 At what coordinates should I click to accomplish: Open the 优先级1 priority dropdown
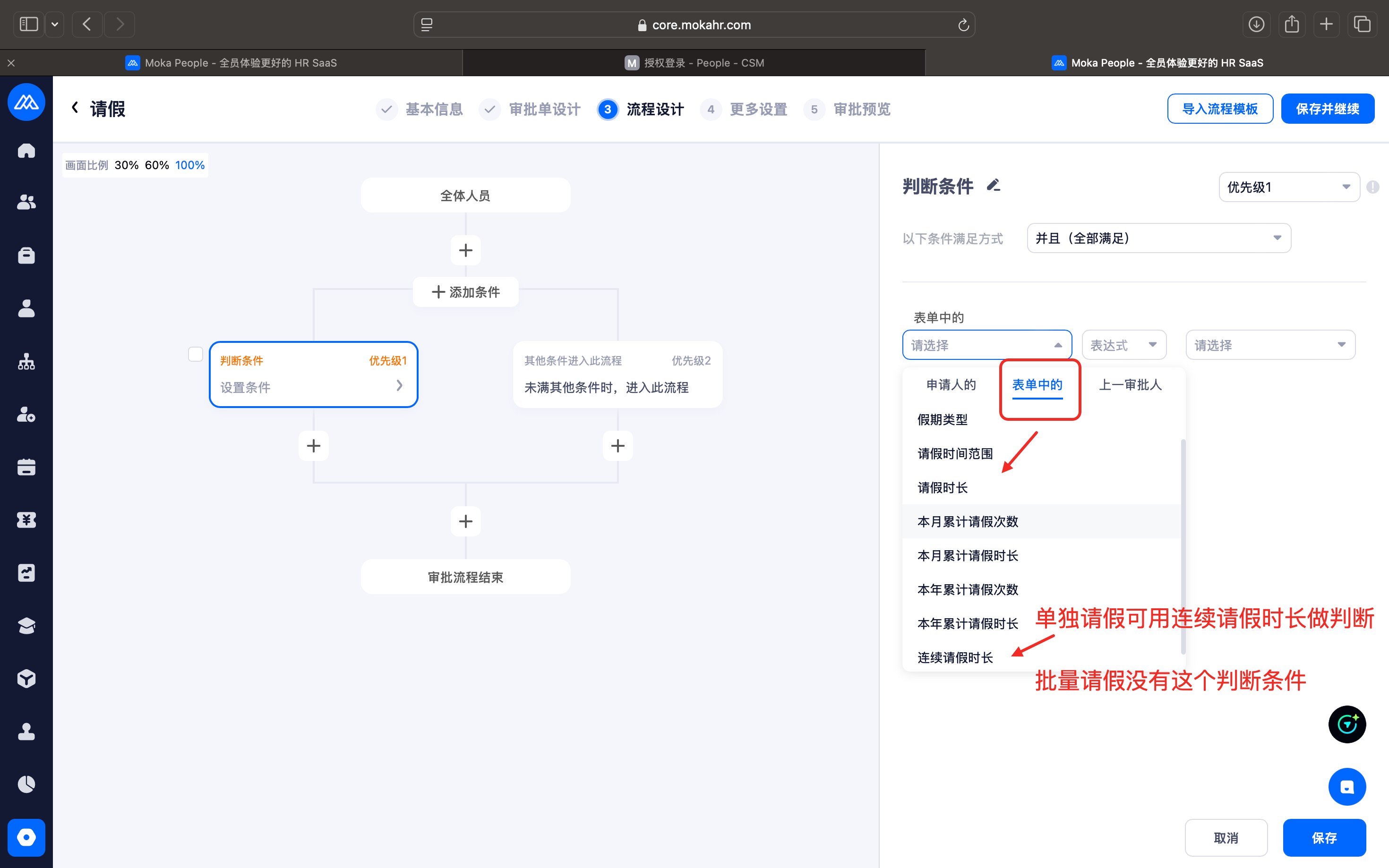coord(1288,187)
